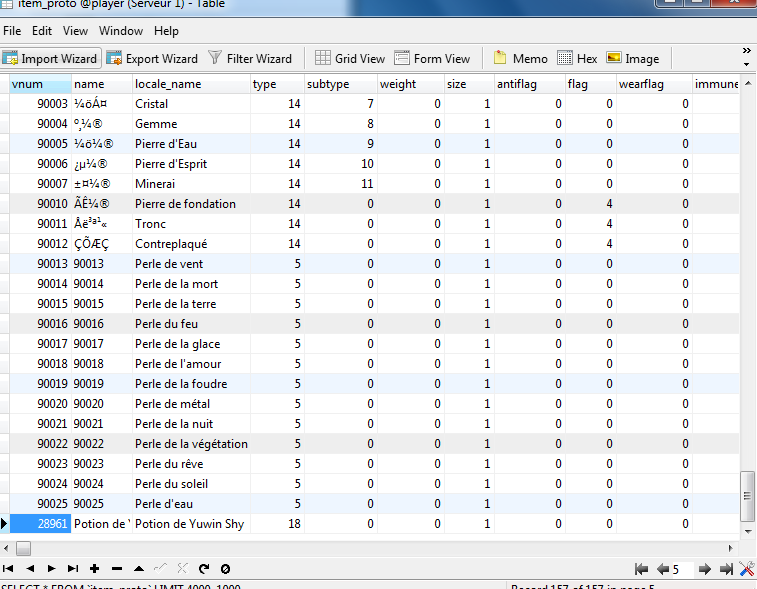Click the antiflag column header
757x589 pixels.
[x=530, y=84]
